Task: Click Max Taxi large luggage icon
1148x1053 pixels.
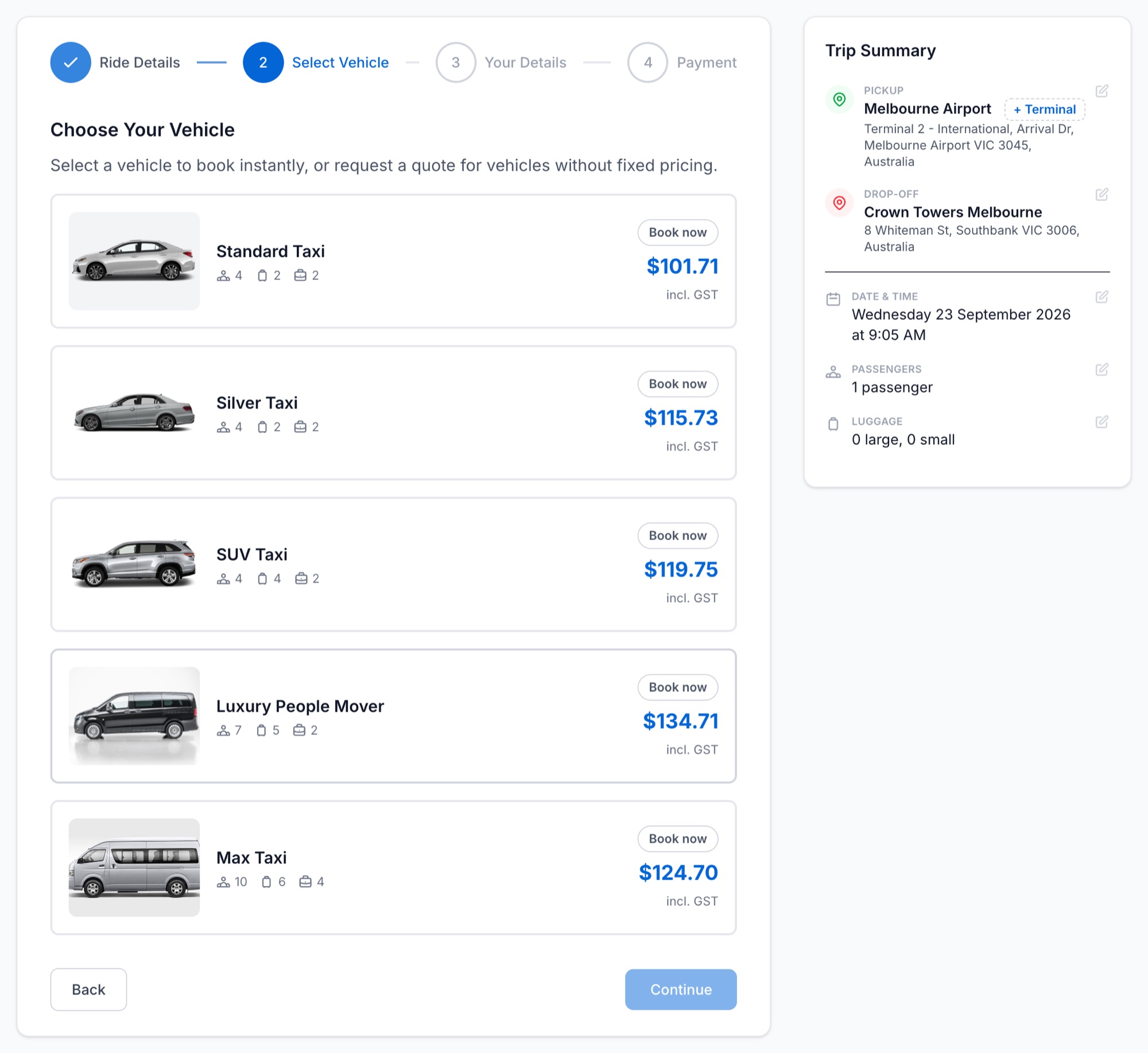Action: point(266,882)
